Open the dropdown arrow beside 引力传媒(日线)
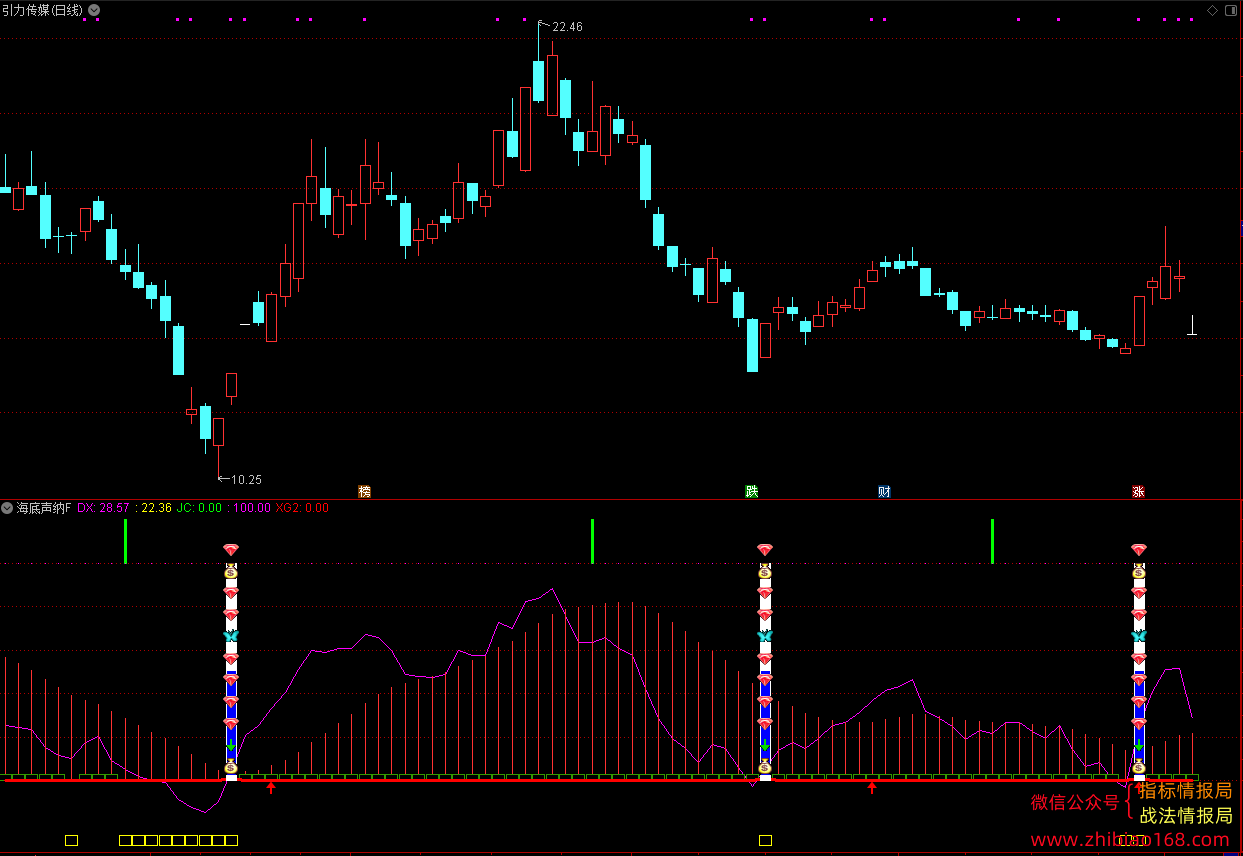Screen dimensions: 1243x856 tap(94, 10)
